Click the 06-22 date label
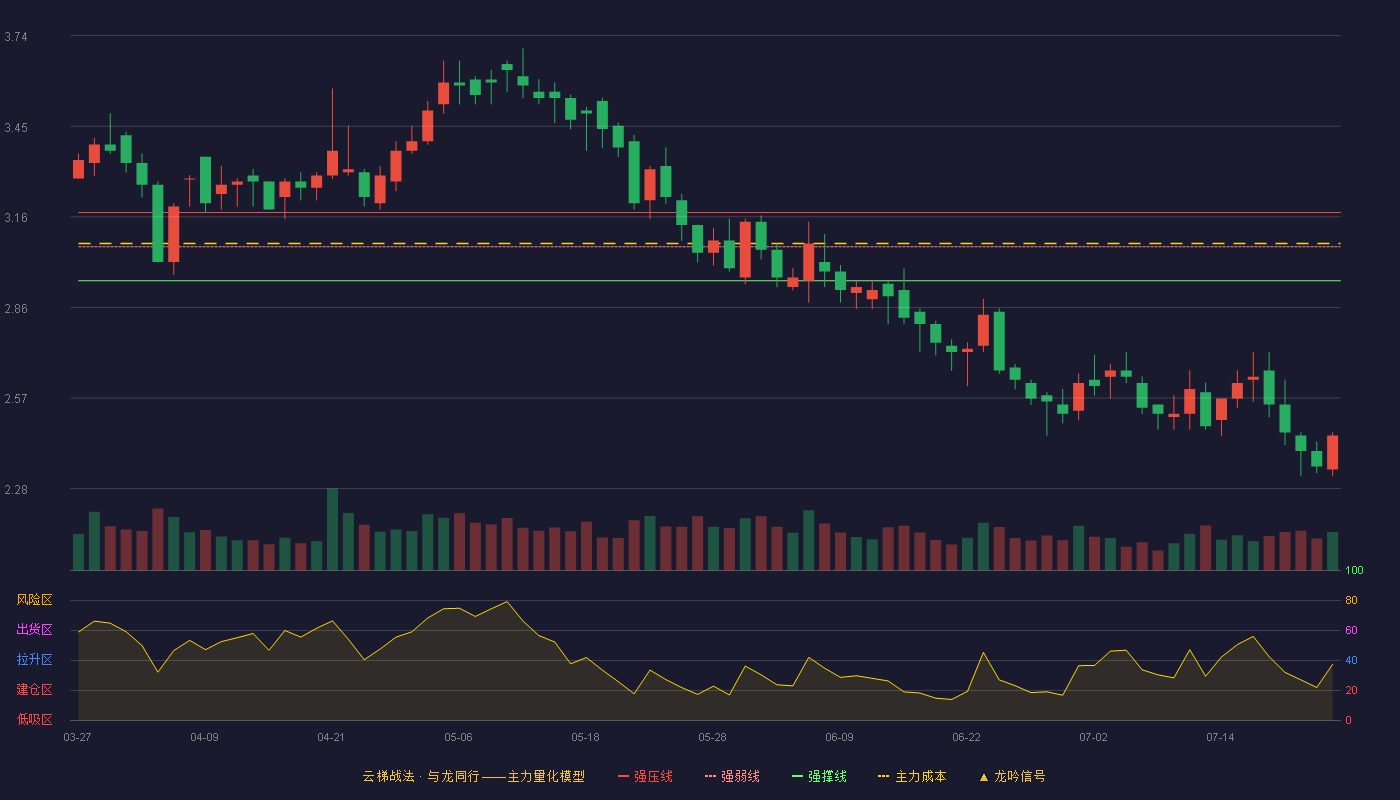Viewport: 1400px width, 800px height. click(966, 737)
